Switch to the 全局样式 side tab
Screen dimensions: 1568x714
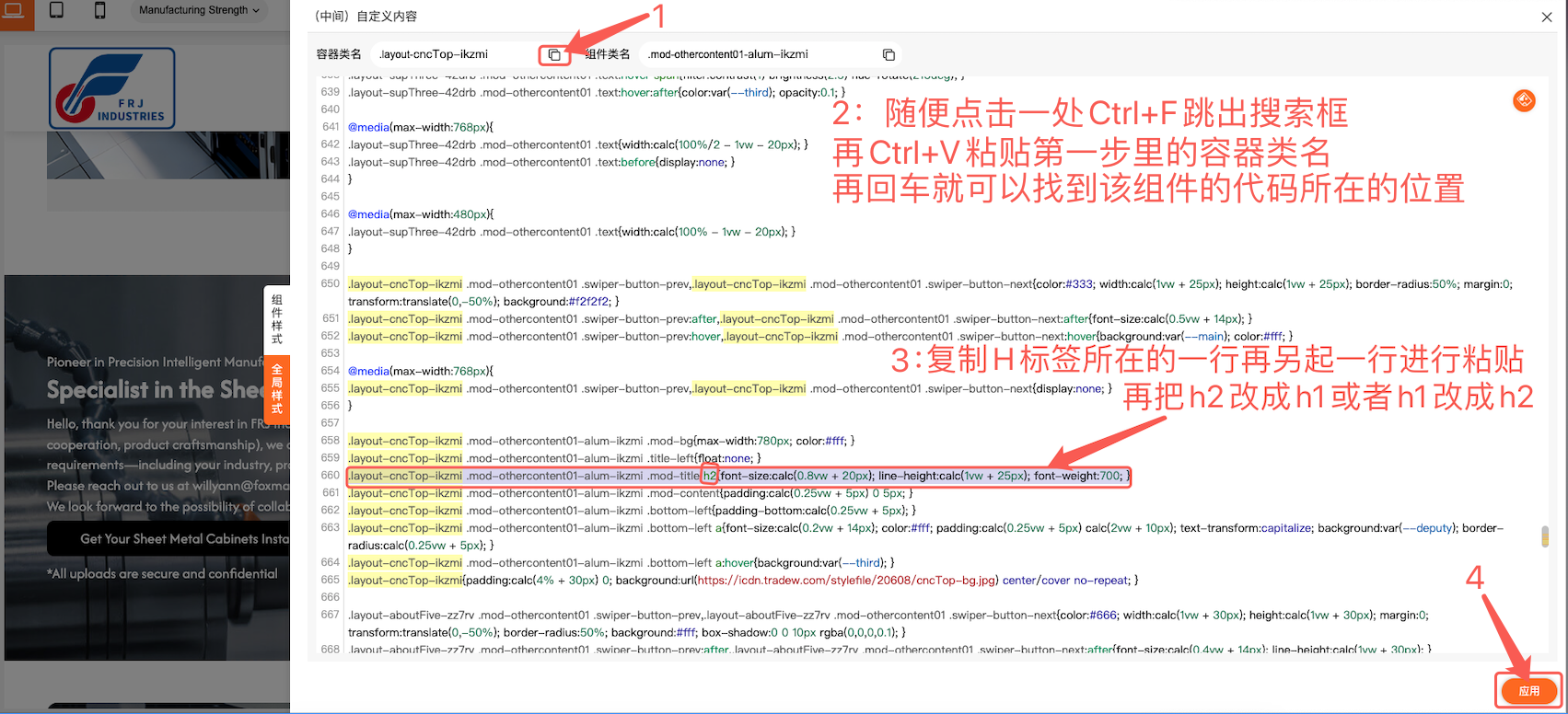(277, 389)
